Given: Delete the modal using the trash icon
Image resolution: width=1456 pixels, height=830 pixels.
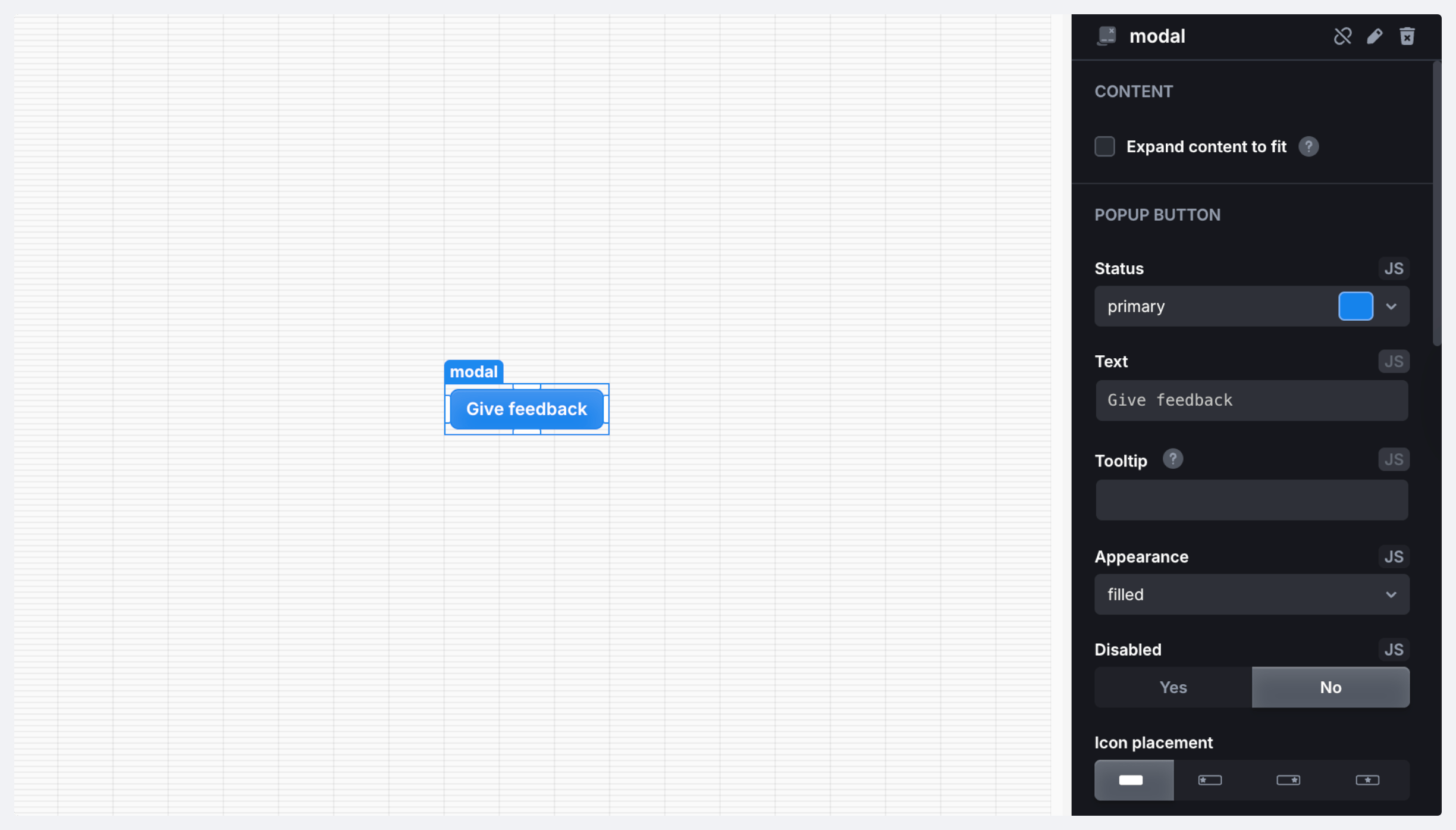Looking at the screenshot, I should pyautogui.click(x=1407, y=36).
